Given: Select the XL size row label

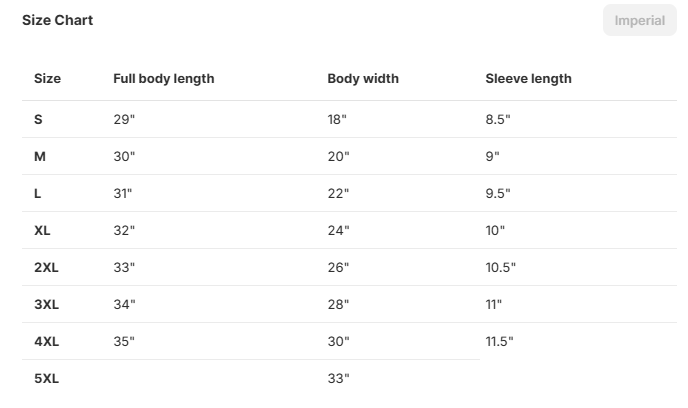Looking at the screenshot, I should pos(42,230).
